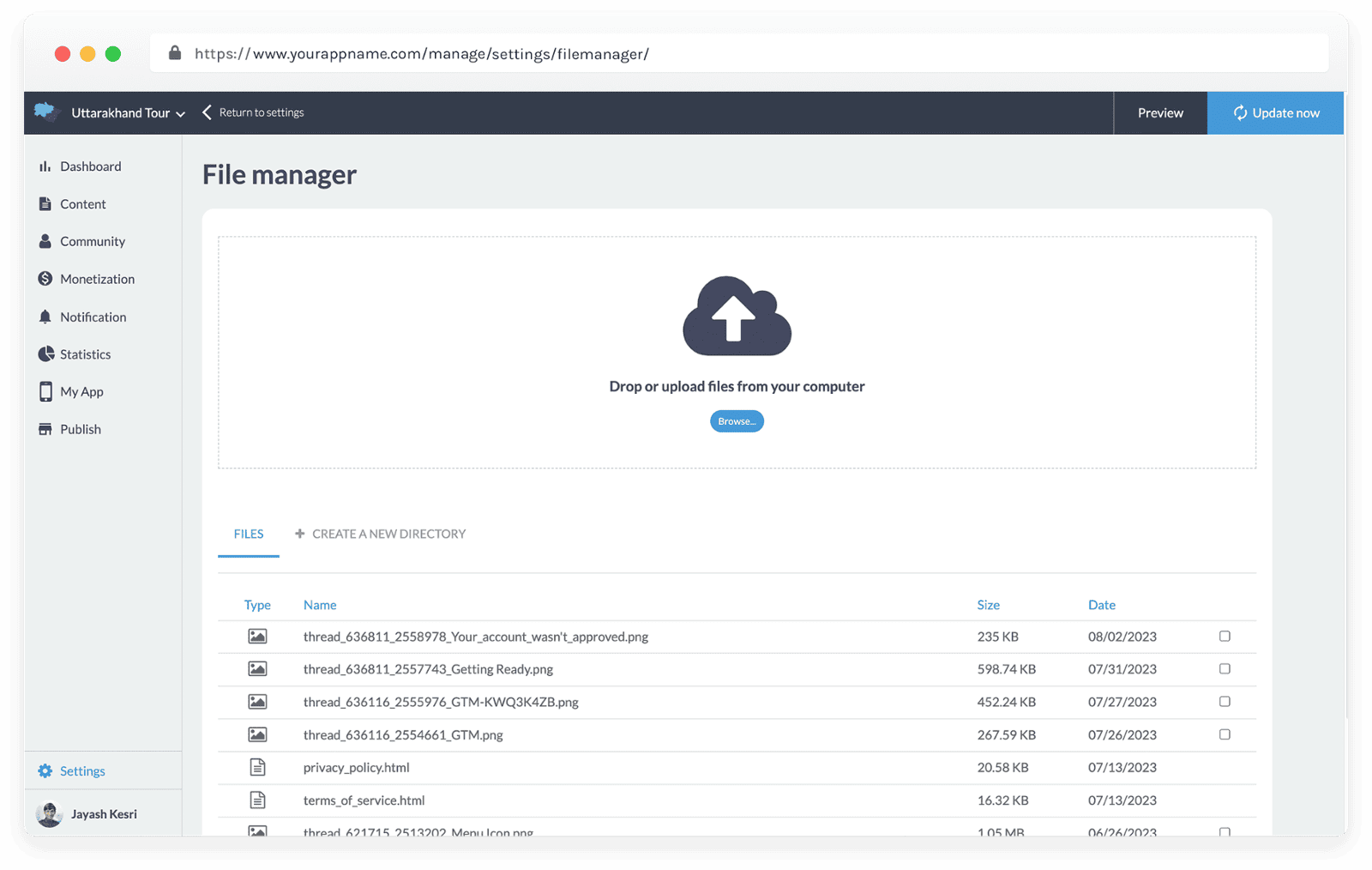The height and width of the screenshot is (870, 1372).
Task: Select checkbox for Getting Ready.png file
Action: pos(1225,669)
